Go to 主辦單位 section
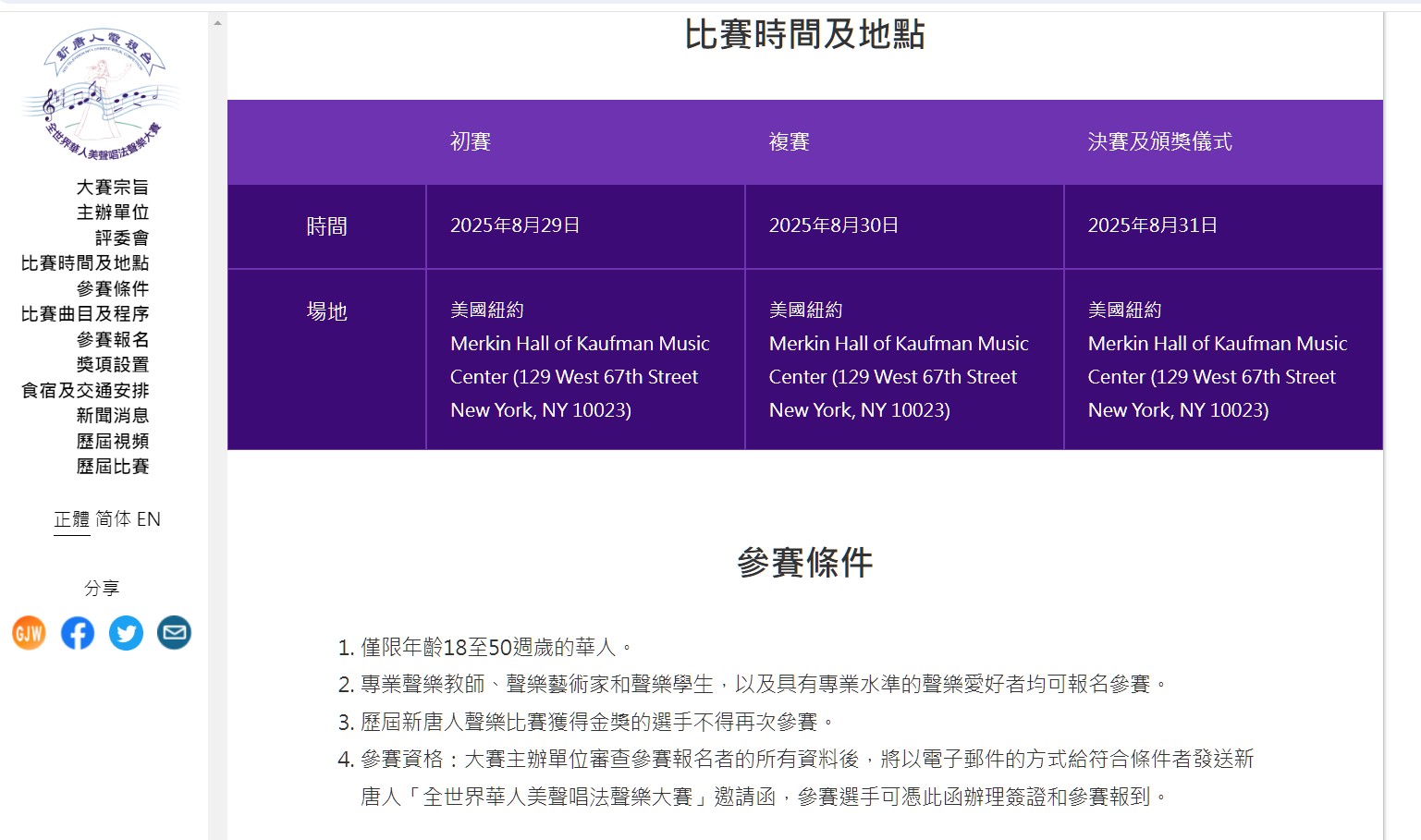 coord(112,213)
